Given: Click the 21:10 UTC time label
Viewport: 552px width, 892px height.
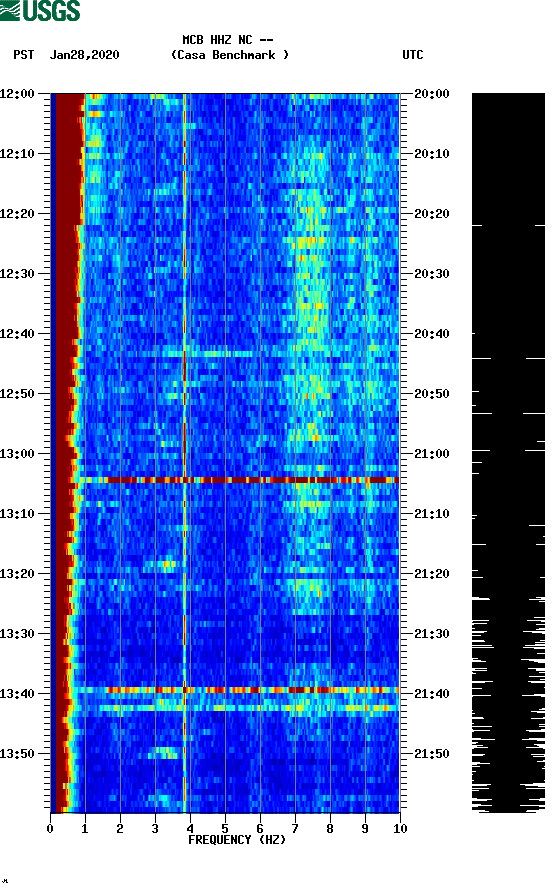Looking at the screenshot, I should click(x=432, y=514).
